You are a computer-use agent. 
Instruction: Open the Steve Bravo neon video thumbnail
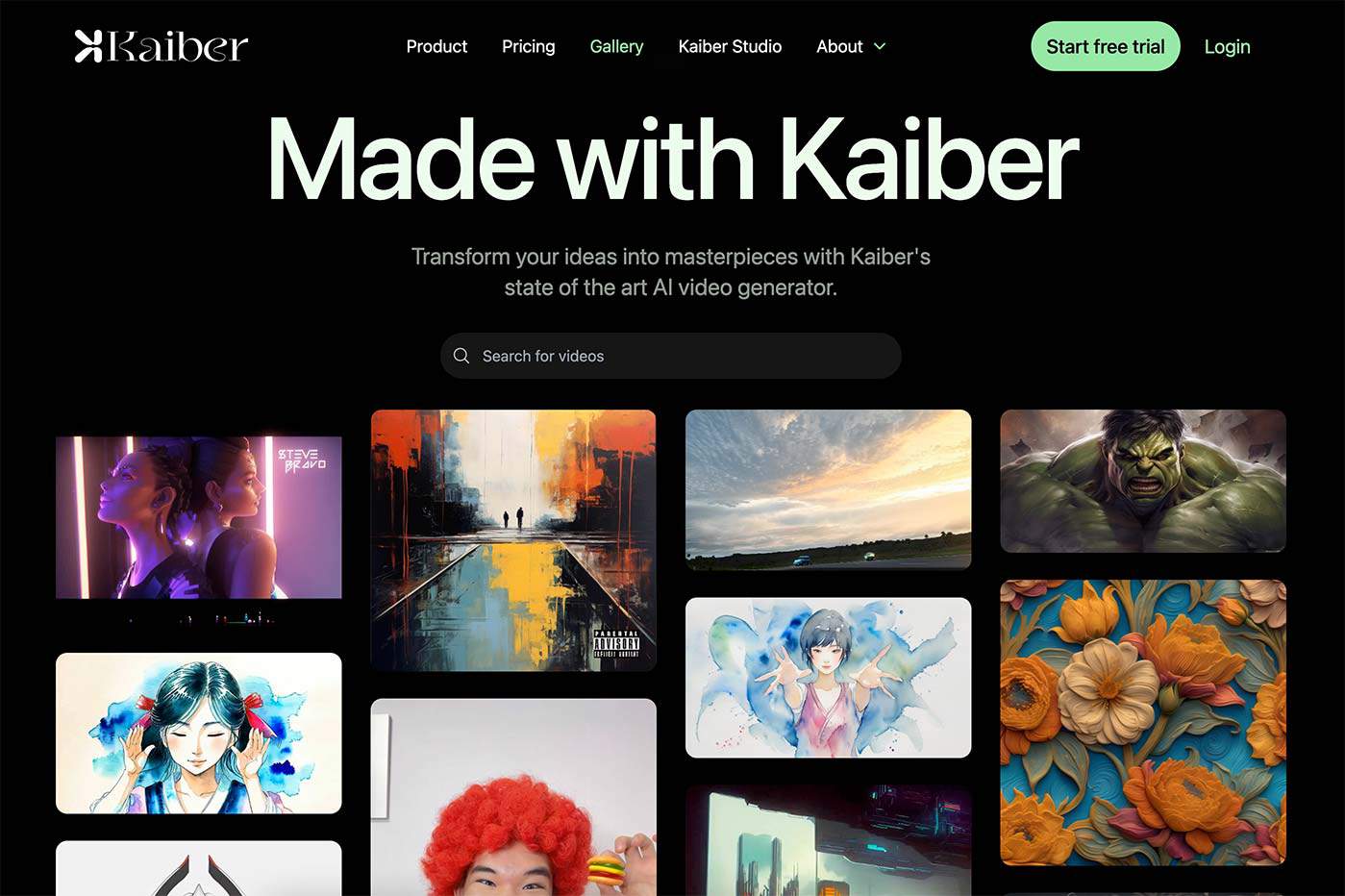[x=199, y=517]
